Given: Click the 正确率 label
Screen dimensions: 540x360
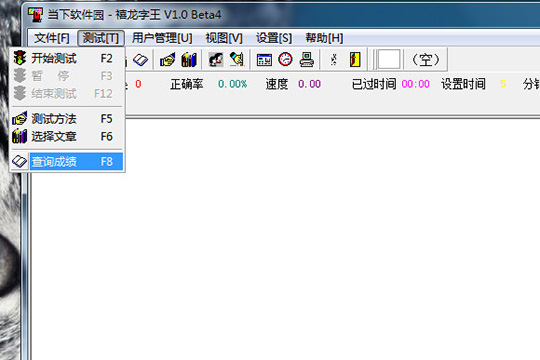Looking at the screenshot, I should click(x=187, y=84).
